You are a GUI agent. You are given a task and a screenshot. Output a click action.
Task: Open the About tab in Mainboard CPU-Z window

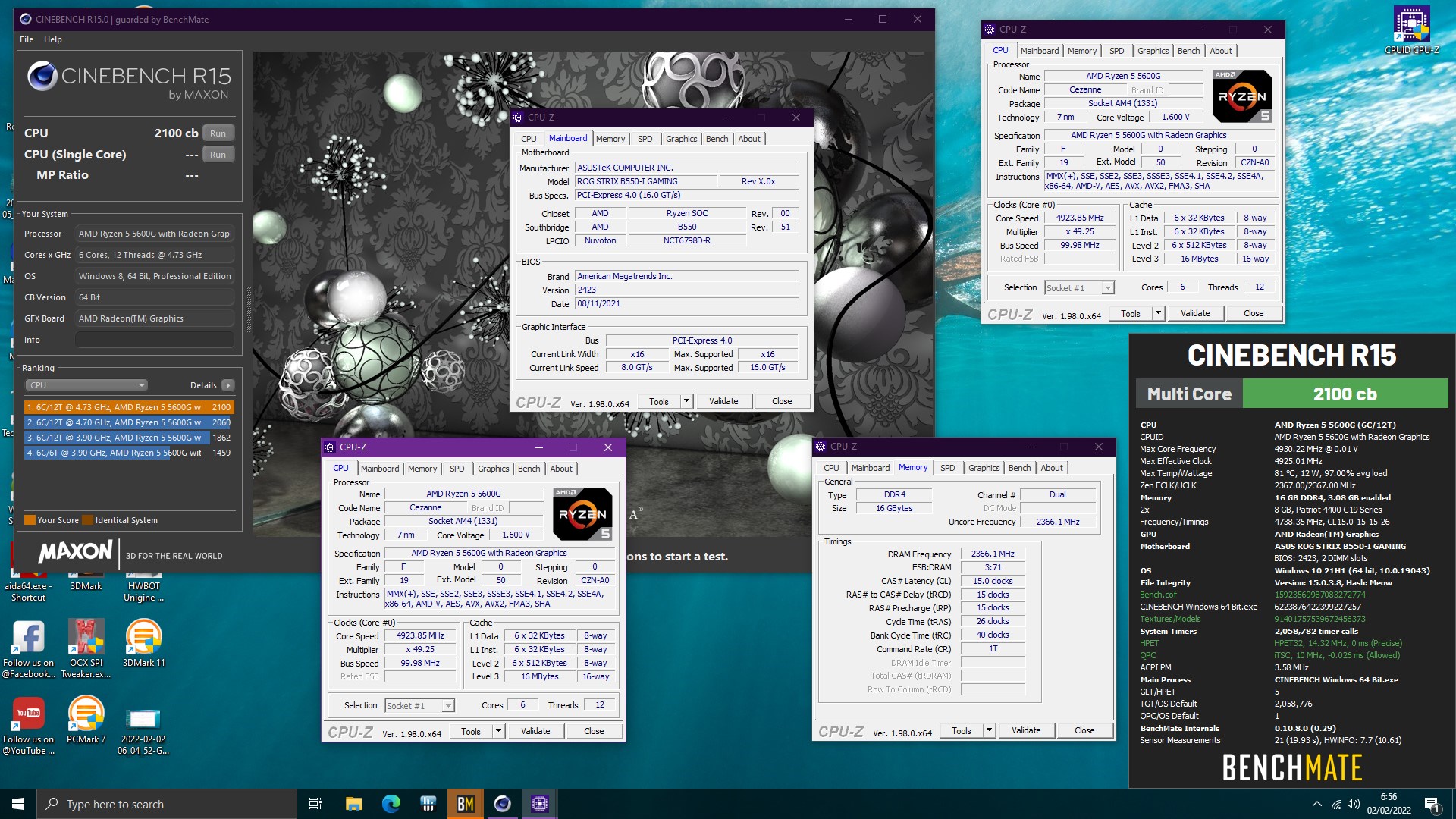click(x=749, y=139)
